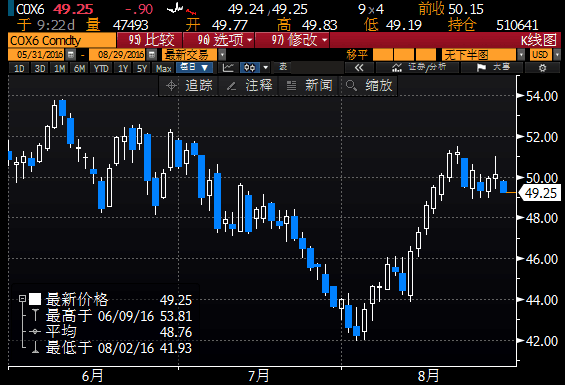This screenshot has height=385, width=565.
Task: Open the end date calendar picker
Action: coord(152,55)
